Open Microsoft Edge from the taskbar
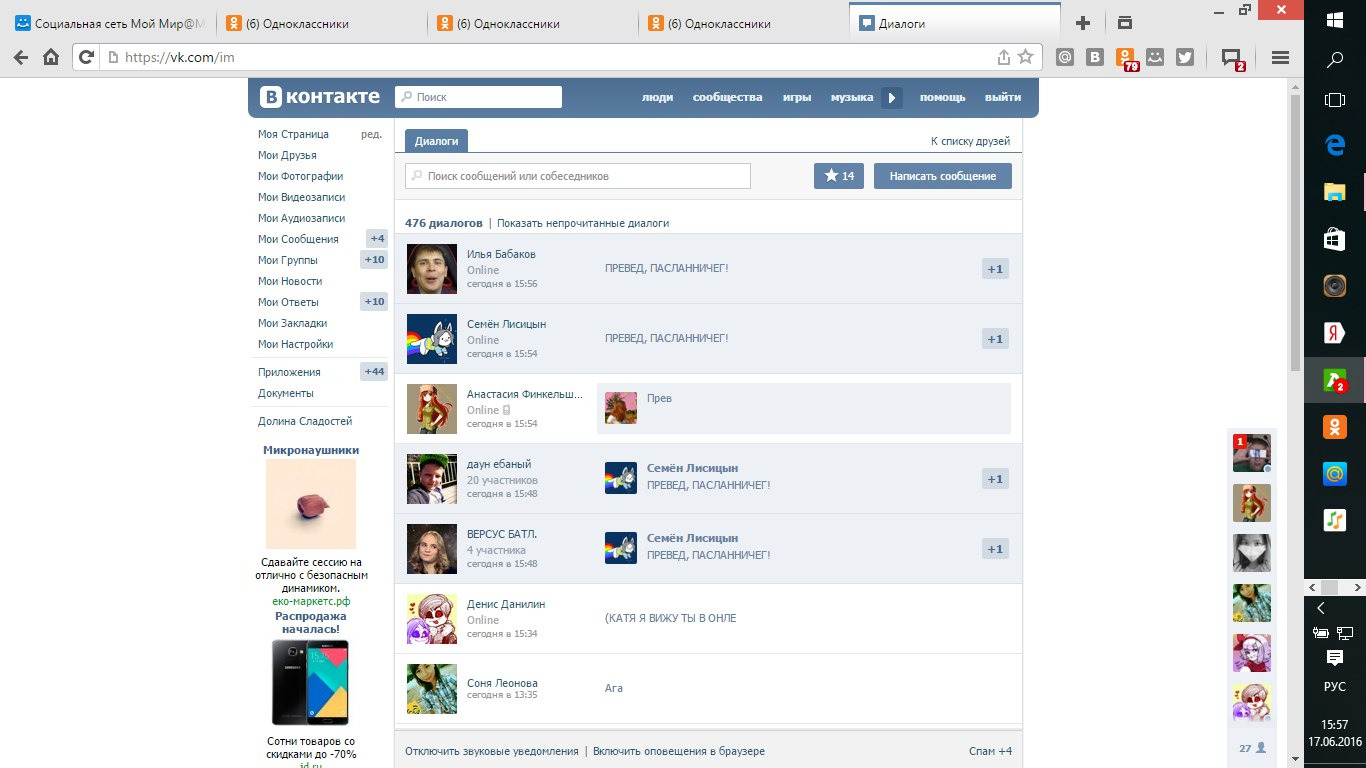1366x768 pixels. pos(1335,145)
